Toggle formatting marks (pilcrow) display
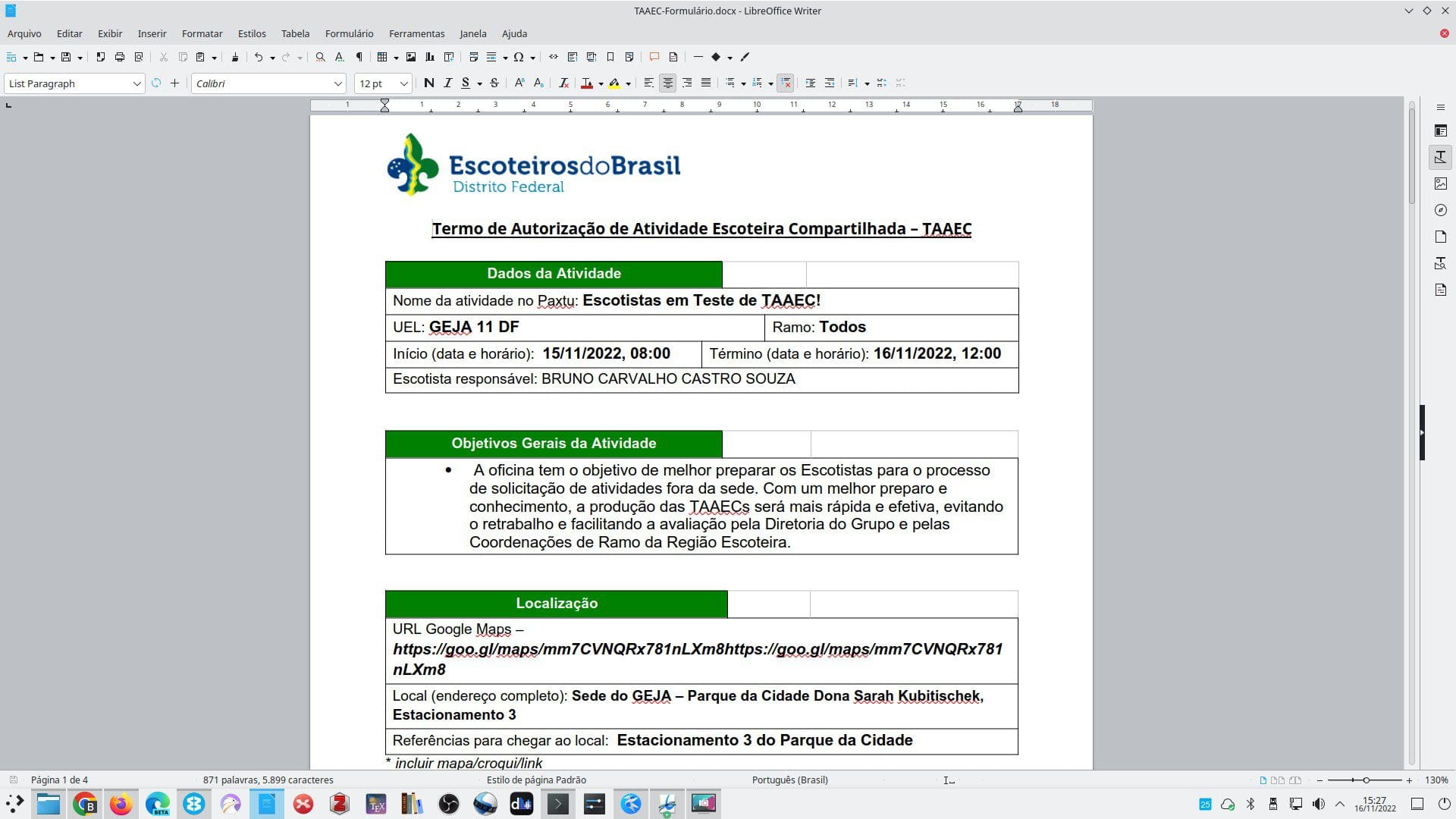1456x819 pixels. [359, 57]
